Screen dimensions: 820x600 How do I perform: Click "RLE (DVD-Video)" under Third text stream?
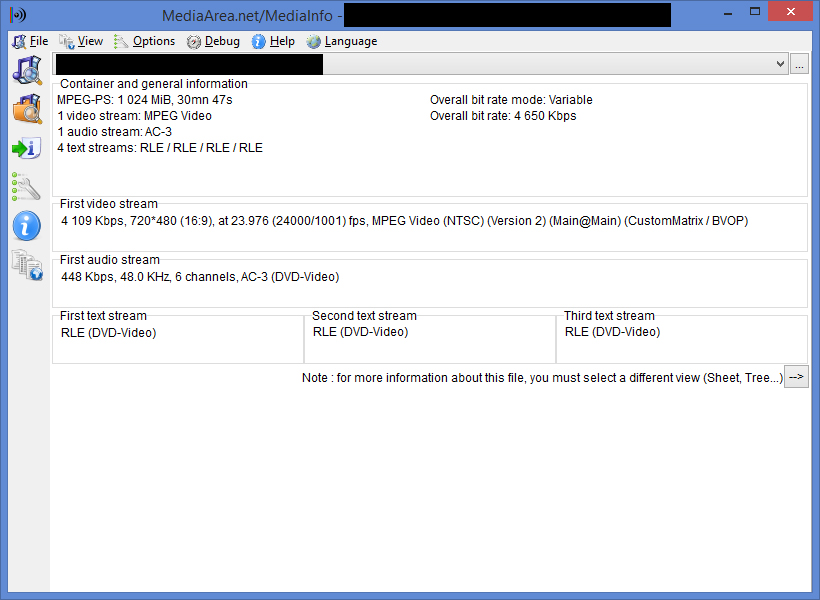pos(612,332)
